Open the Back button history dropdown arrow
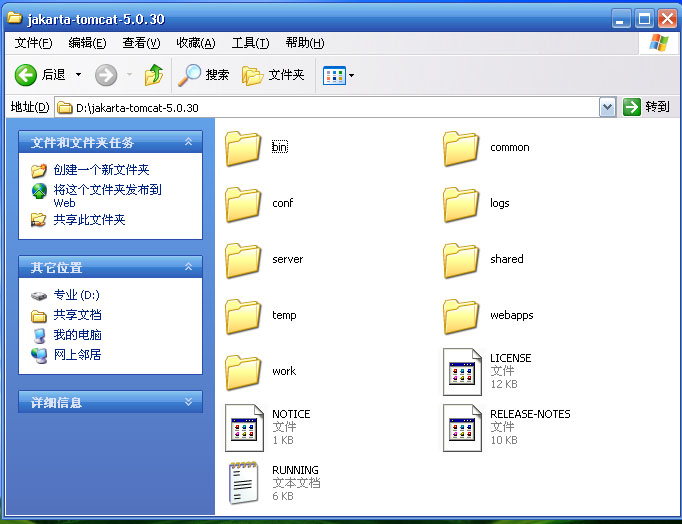Viewport: 682px width, 524px height. 78,75
